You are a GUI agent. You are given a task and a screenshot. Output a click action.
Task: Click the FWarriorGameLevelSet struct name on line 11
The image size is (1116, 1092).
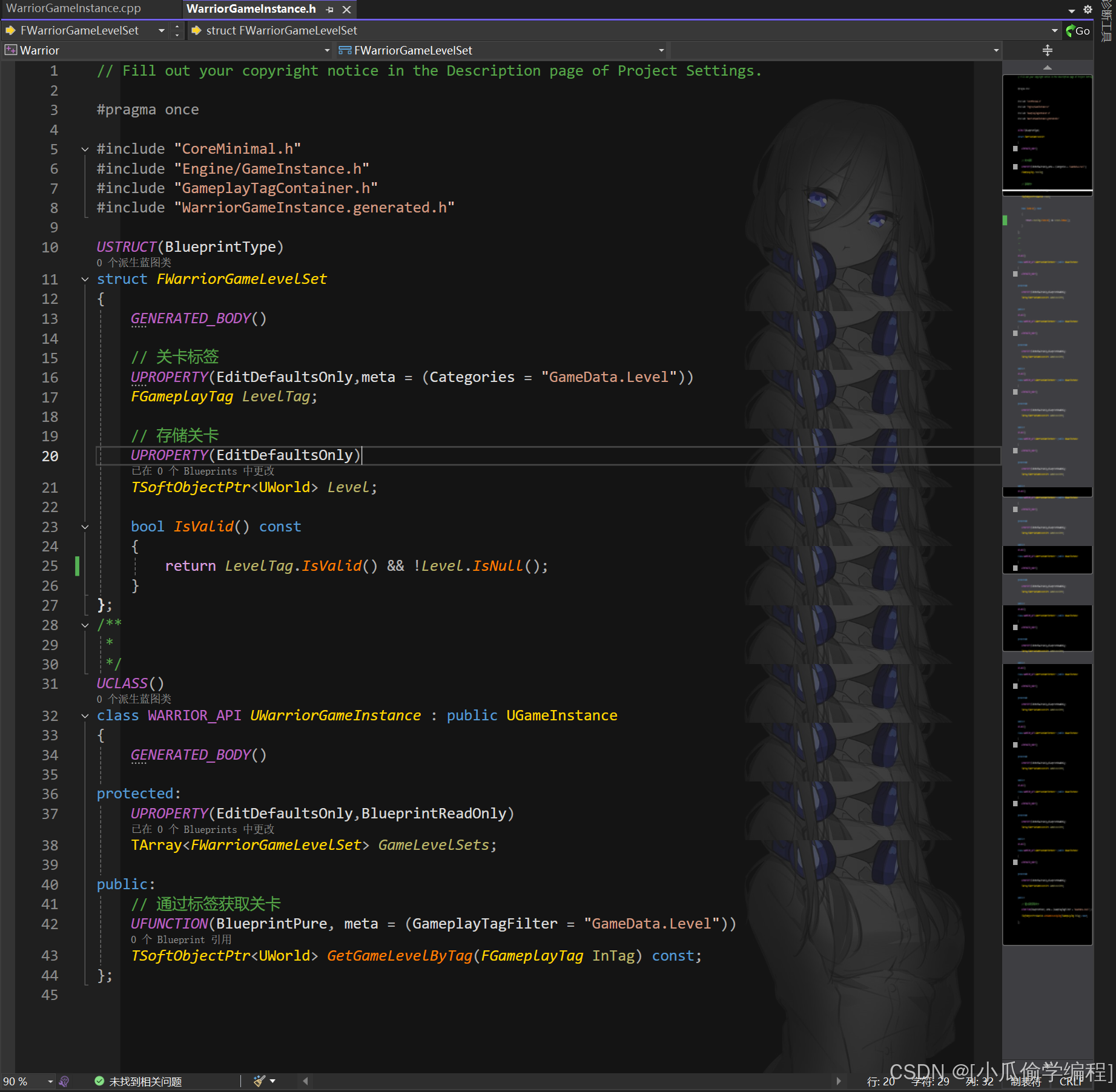tap(242, 279)
